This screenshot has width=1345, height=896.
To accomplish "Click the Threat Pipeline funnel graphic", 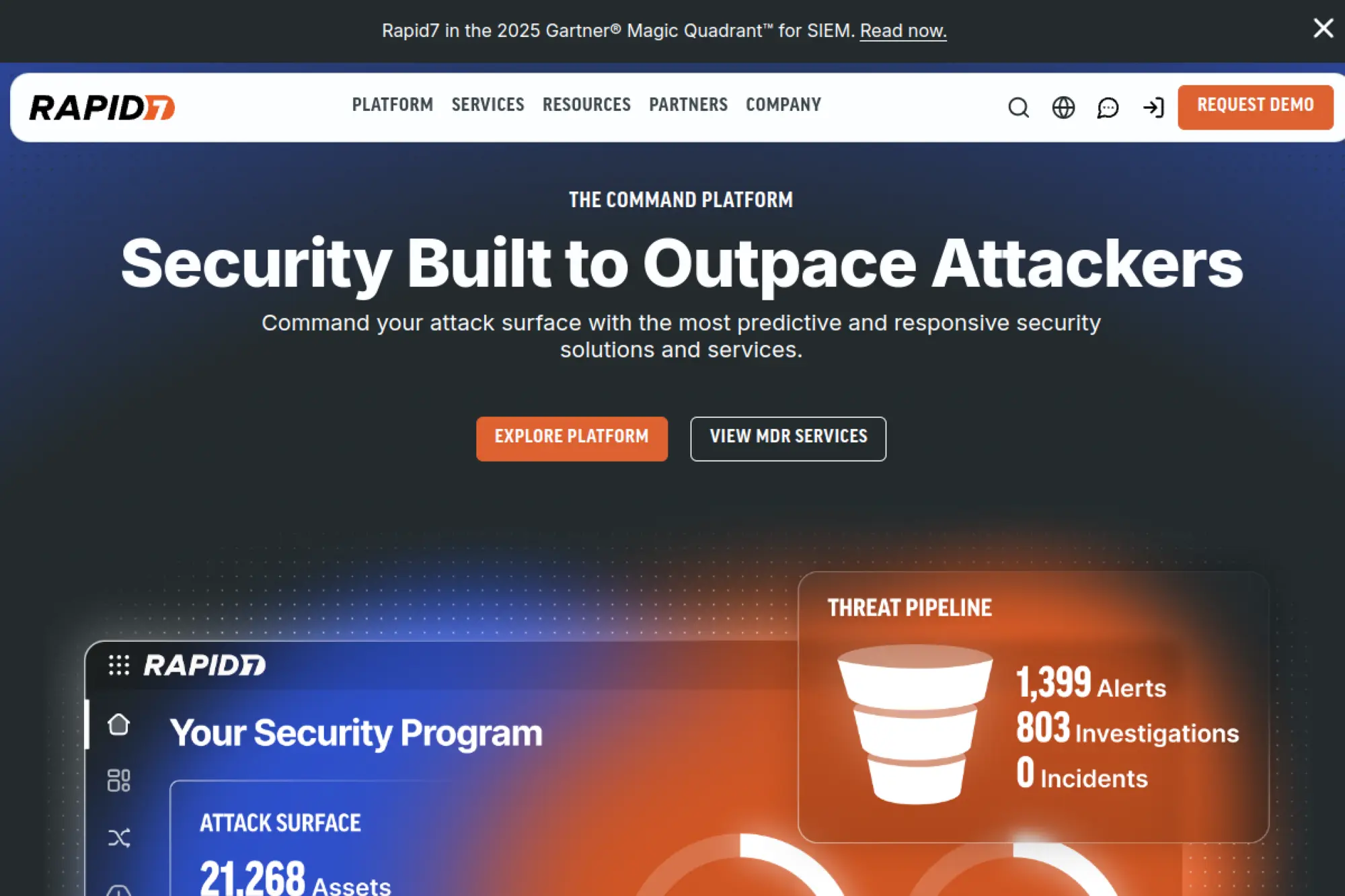I will coord(915,725).
